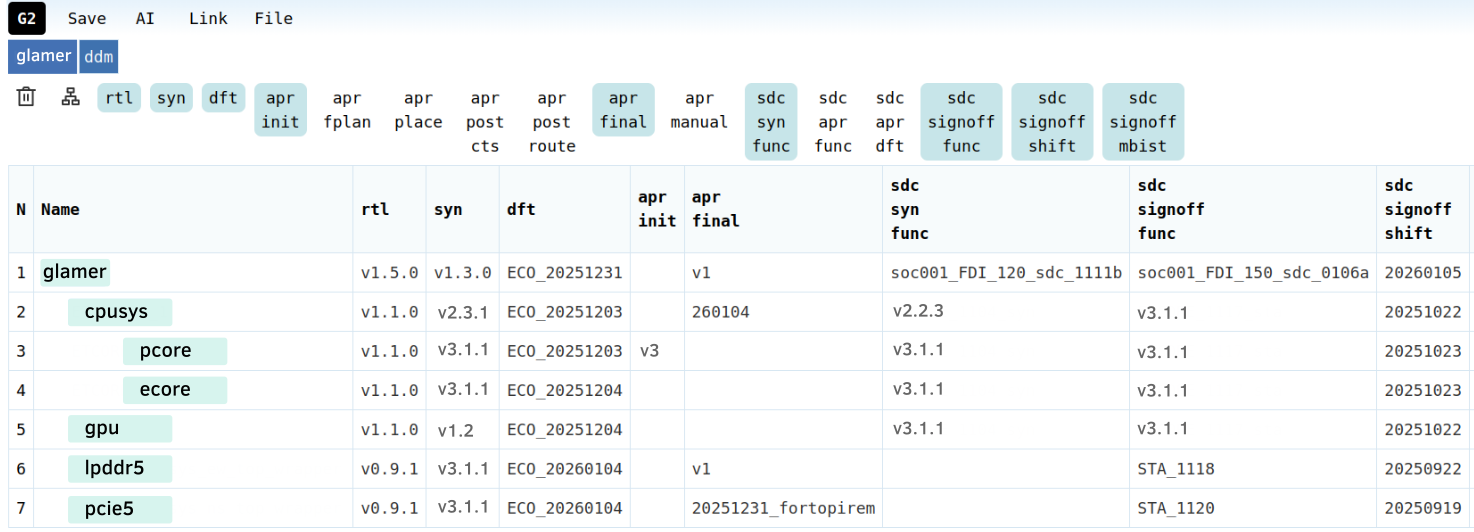The height and width of the screenshot is (532, 1474).
Task: Select the glamer project tab
Action: click(43, 56)
